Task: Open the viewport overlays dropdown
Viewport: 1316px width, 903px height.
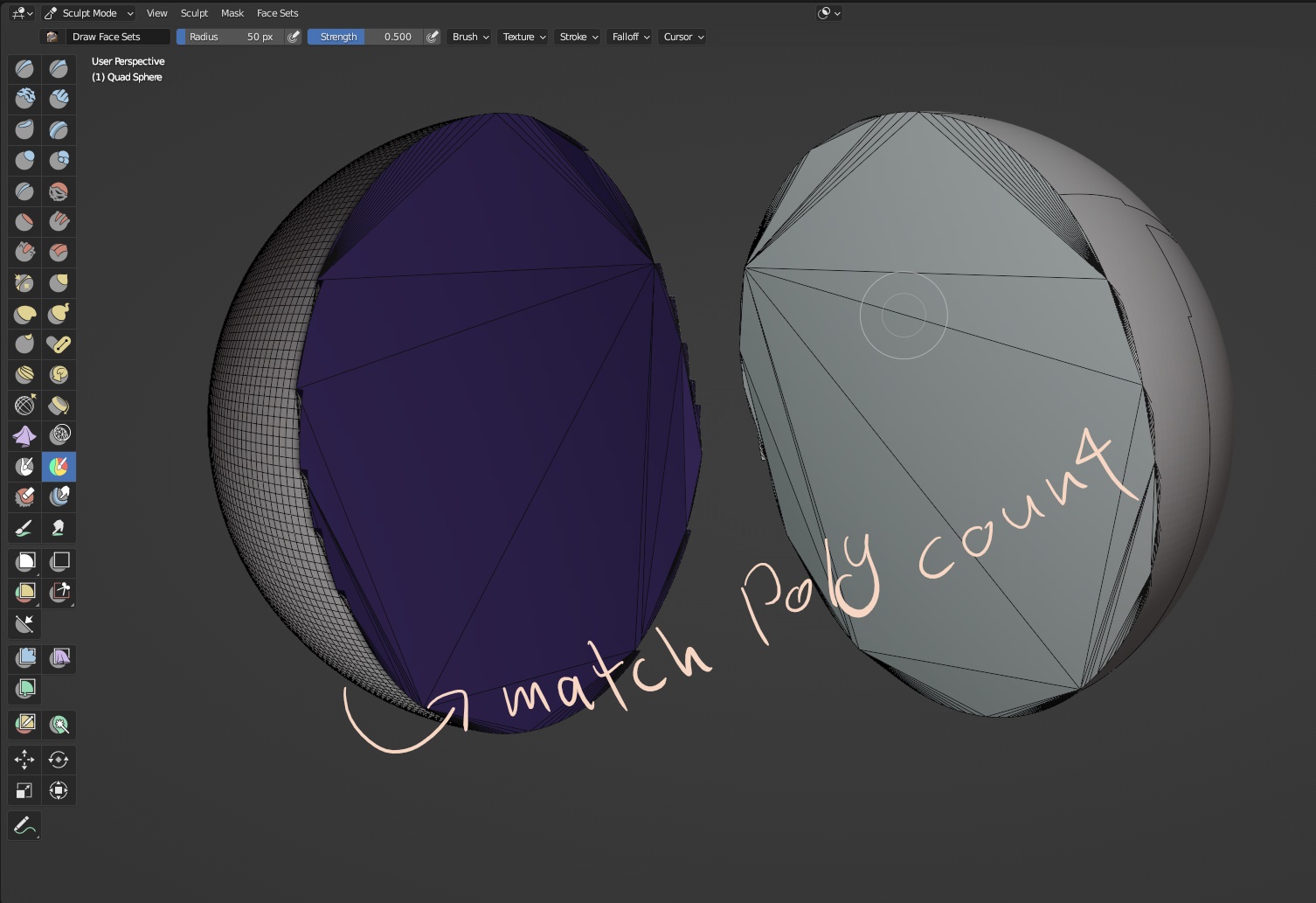Action: [x=828, y=13]
